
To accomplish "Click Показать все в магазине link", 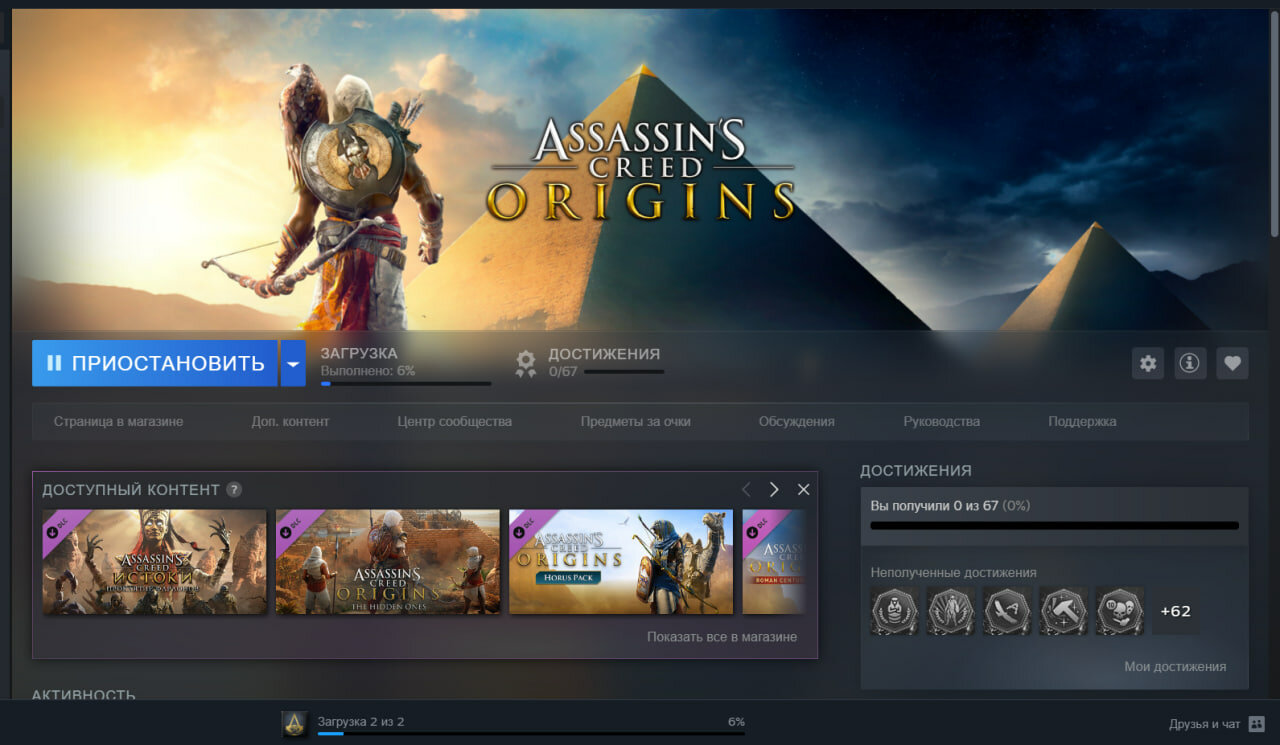I will tap(722, 637).
